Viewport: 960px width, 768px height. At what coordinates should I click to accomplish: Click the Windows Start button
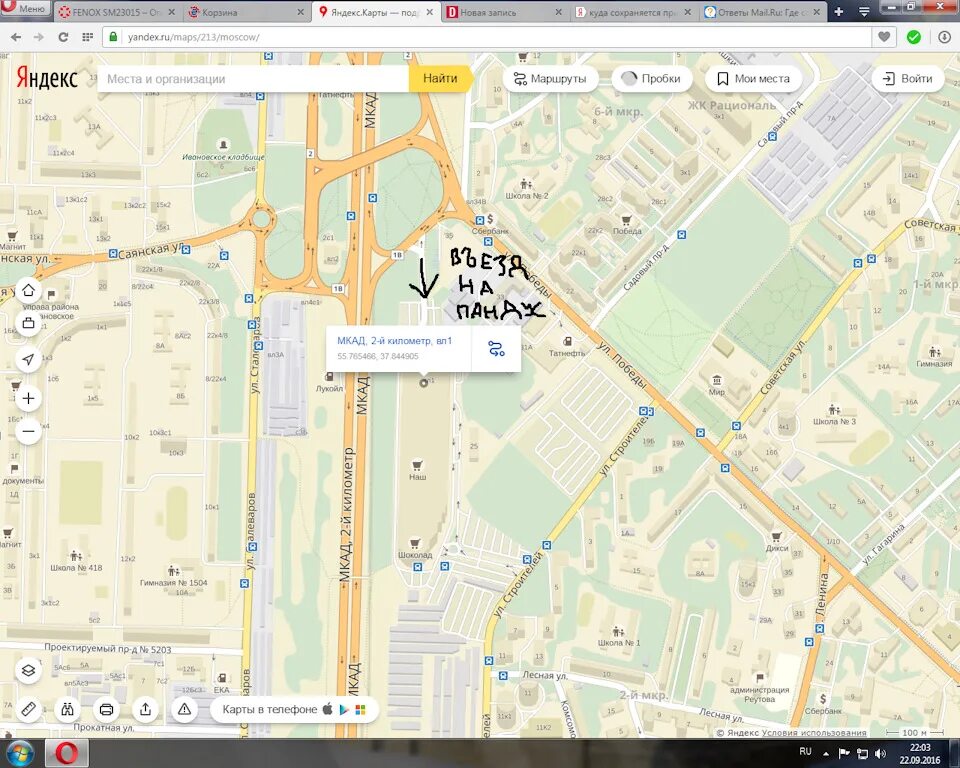(x=20, y=753)
